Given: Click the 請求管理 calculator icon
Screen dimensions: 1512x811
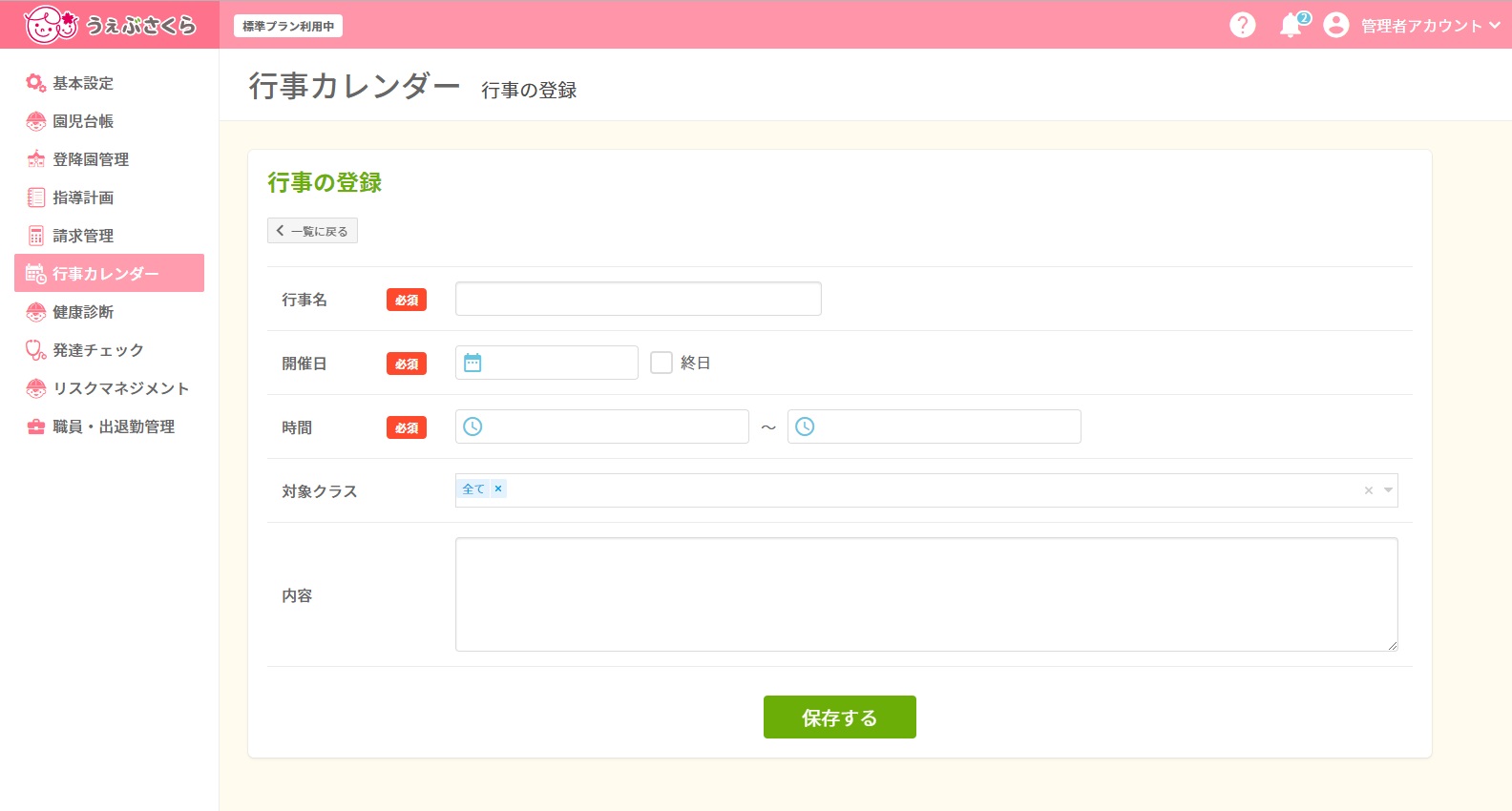Looking at the screenshot, I should 36,236.
